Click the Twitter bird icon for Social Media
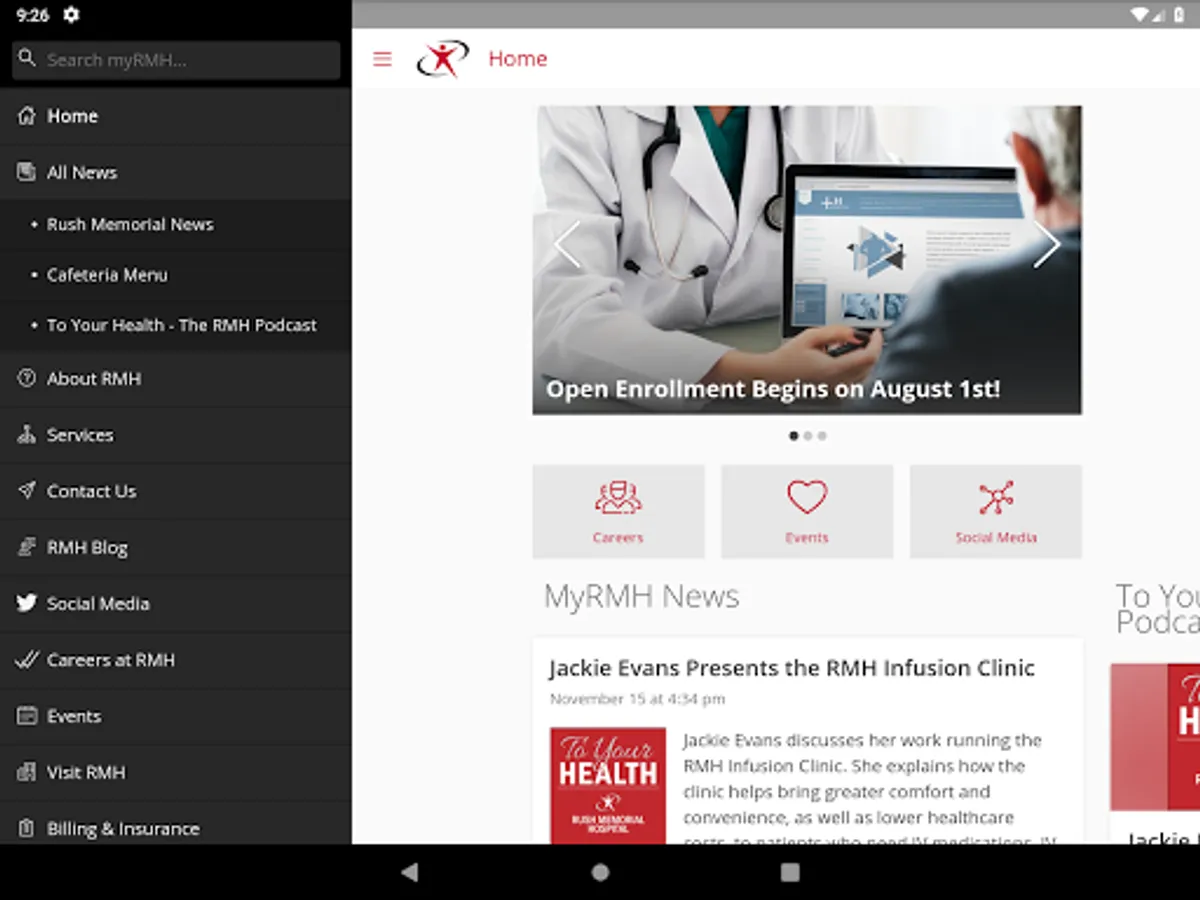 click(x=27, y=604)
